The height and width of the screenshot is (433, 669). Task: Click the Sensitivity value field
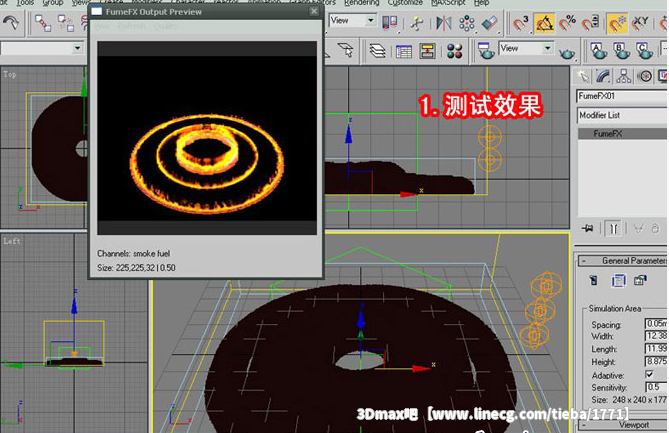coord(656,387)
